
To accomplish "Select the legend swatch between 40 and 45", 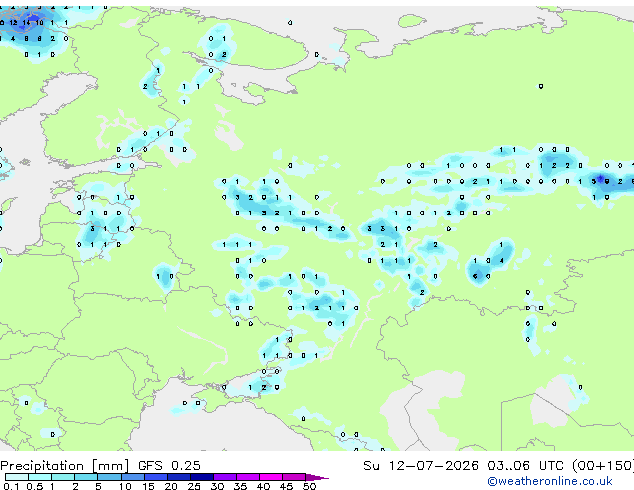I will [271, 477].
